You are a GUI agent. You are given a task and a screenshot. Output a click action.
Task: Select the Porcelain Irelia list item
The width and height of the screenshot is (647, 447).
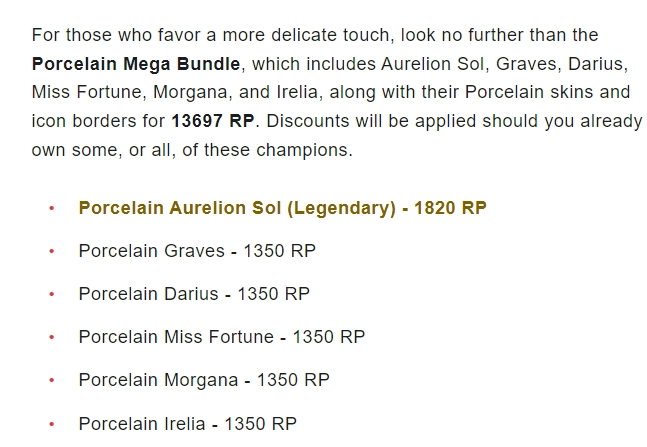(x=142, y=423)
